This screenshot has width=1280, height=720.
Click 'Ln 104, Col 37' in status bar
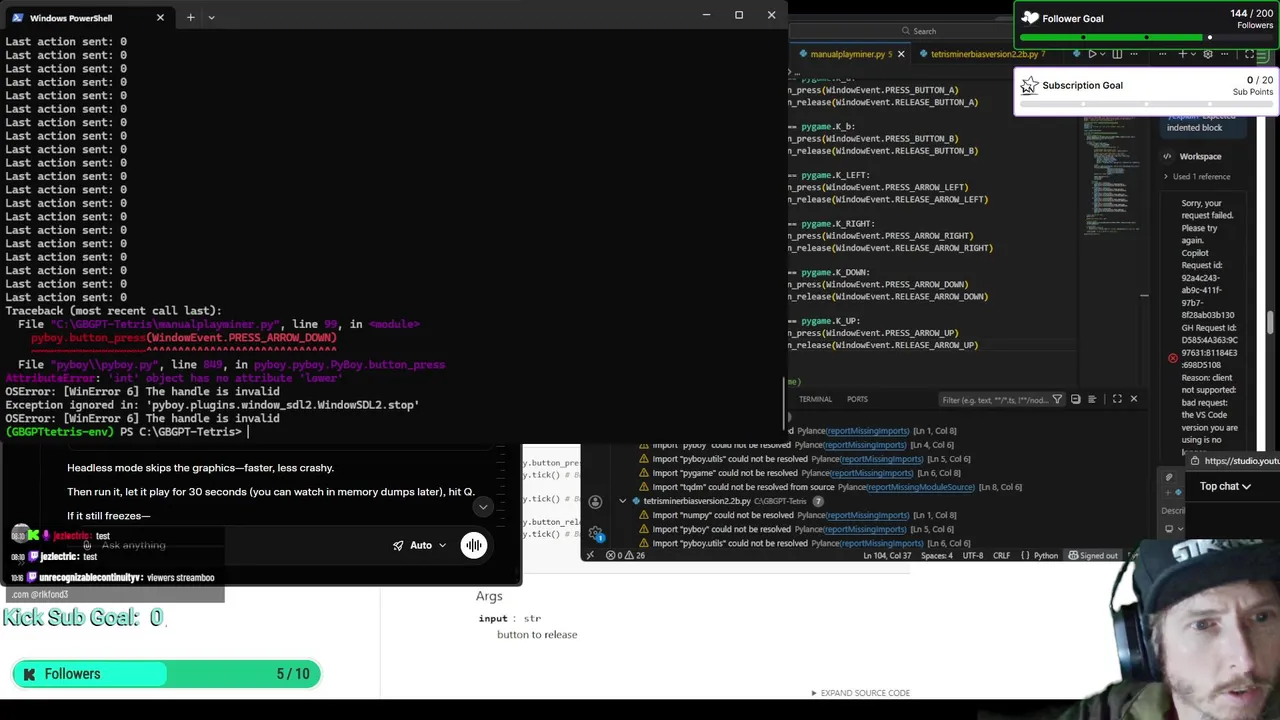[887, 555]
